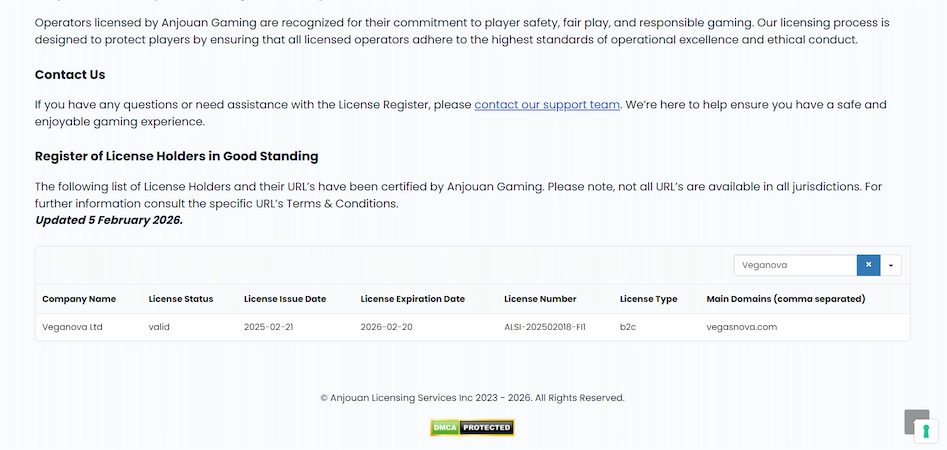Clear the Veganova search with the X button
The width and height of the screenshot is (947, 450).
click(868, 265)
